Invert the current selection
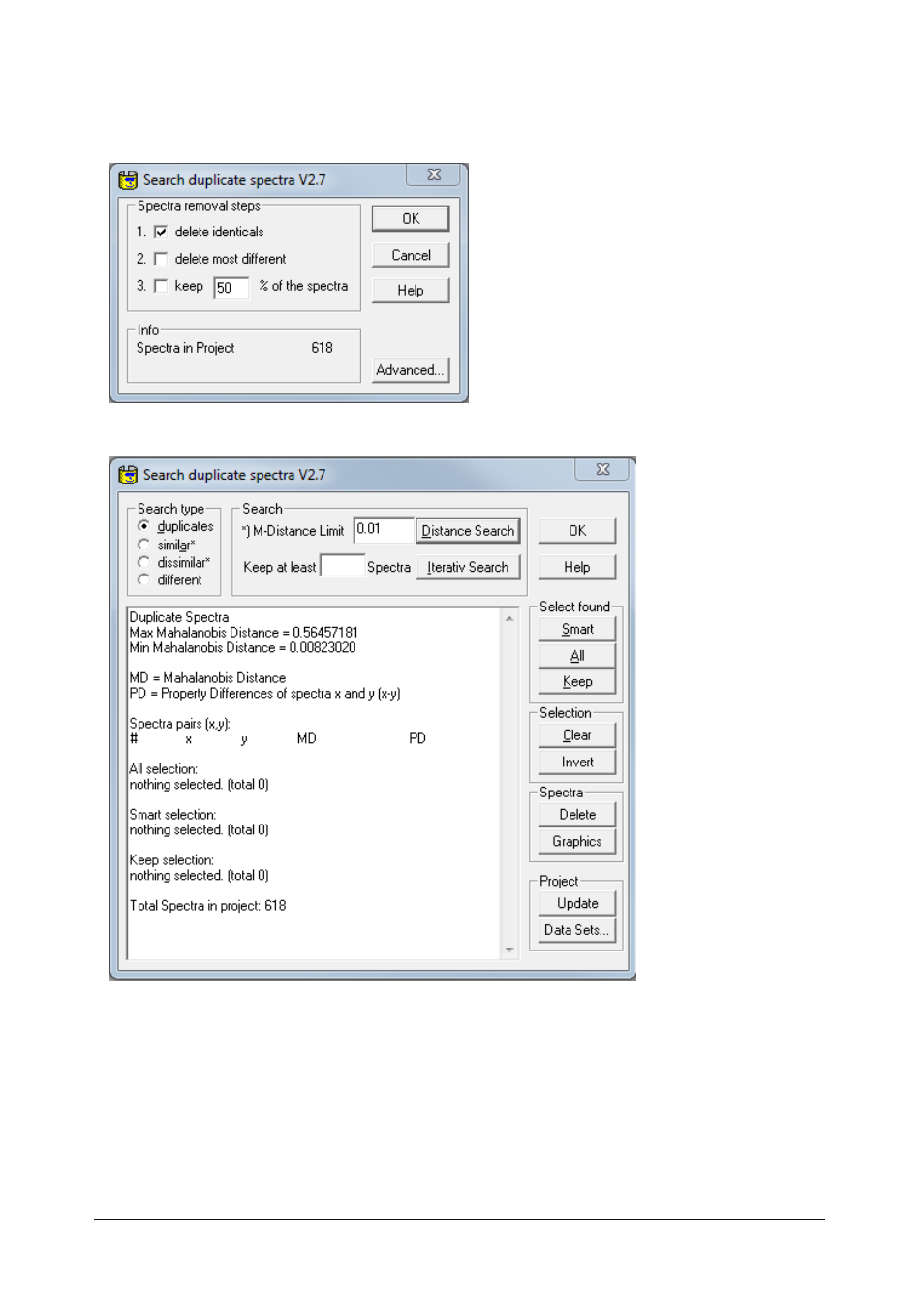The image size is (924, 1308). 577,763
